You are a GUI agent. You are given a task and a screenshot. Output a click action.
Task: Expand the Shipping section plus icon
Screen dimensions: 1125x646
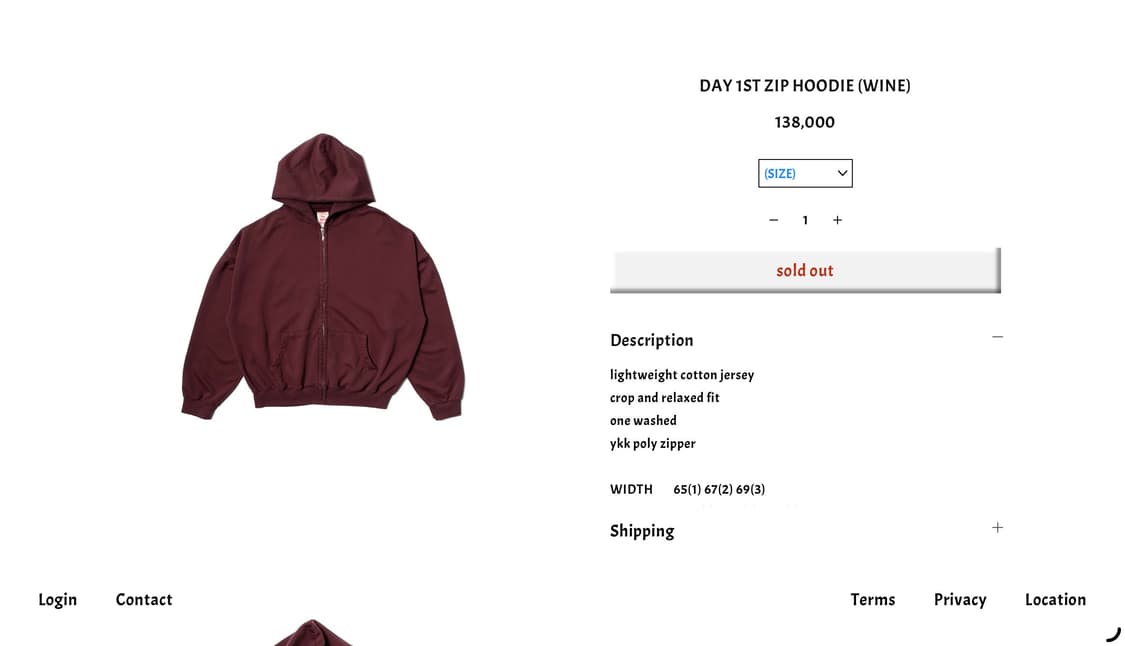[997, 528]
